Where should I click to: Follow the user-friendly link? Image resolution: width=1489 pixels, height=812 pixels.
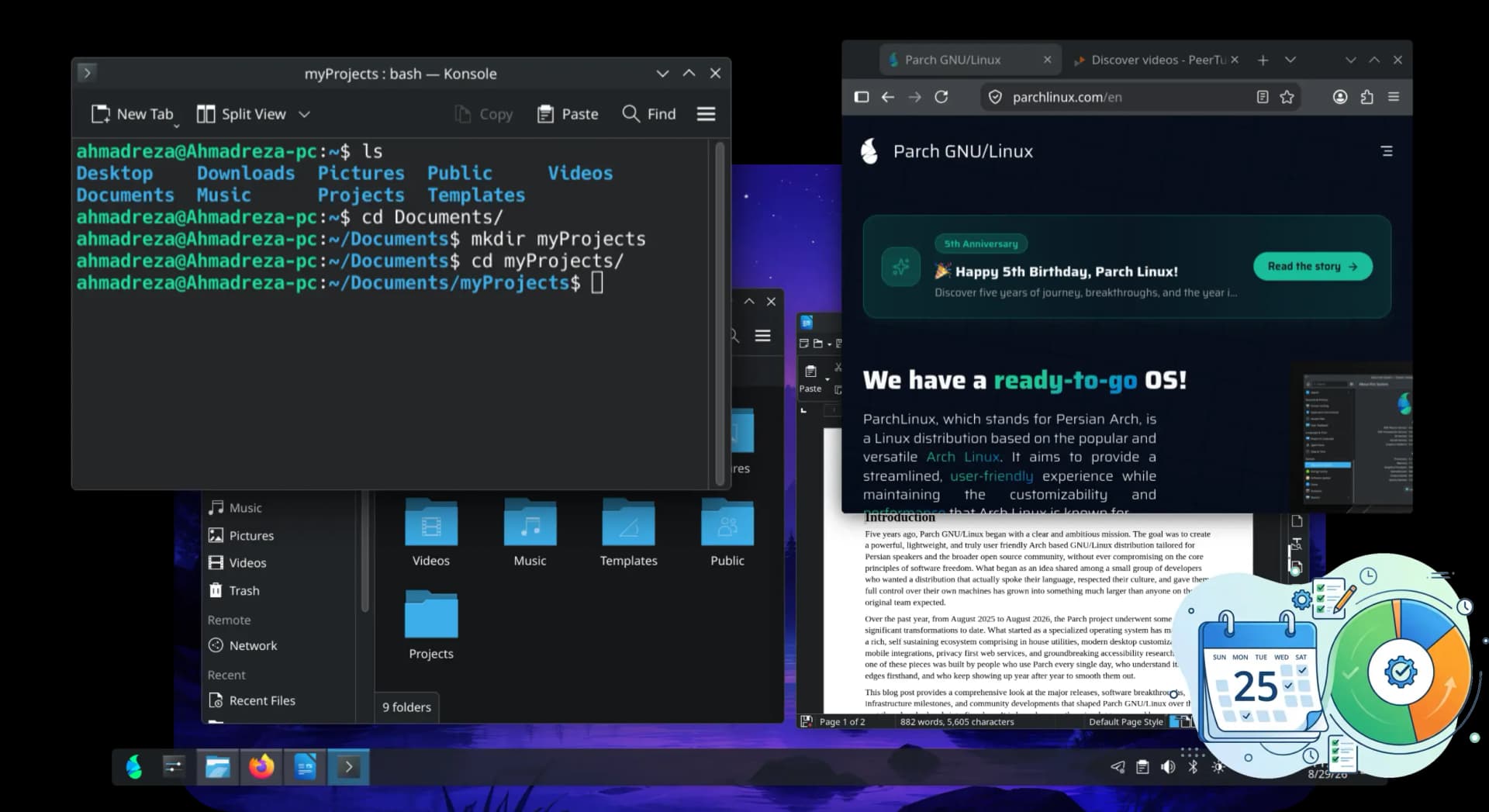pyautogui.click(x=991, y=476)
